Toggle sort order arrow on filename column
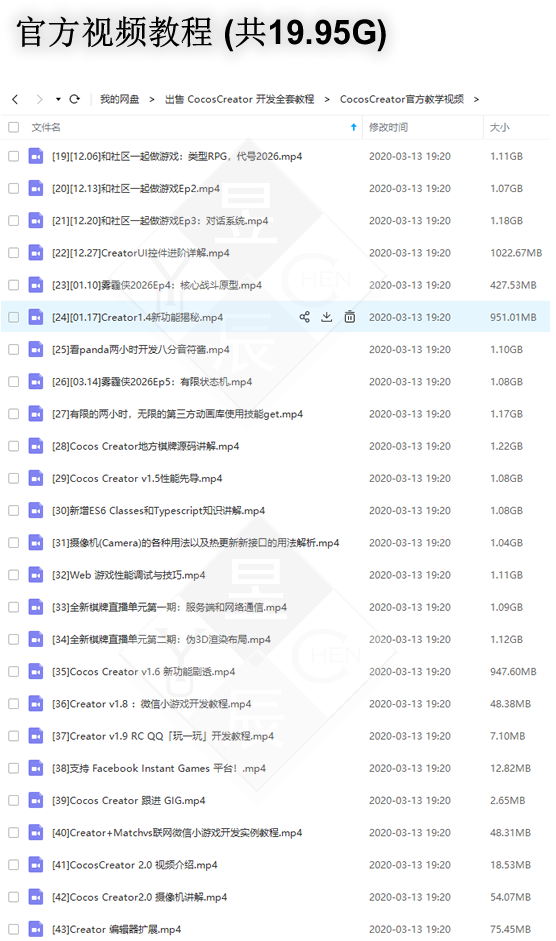 pos(354,127)
